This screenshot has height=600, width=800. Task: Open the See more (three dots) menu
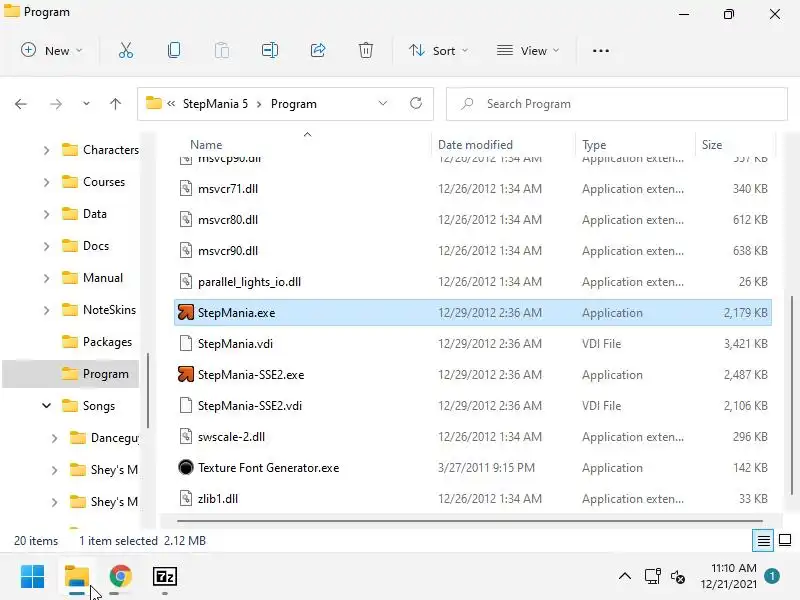click(x=601, y=51)
